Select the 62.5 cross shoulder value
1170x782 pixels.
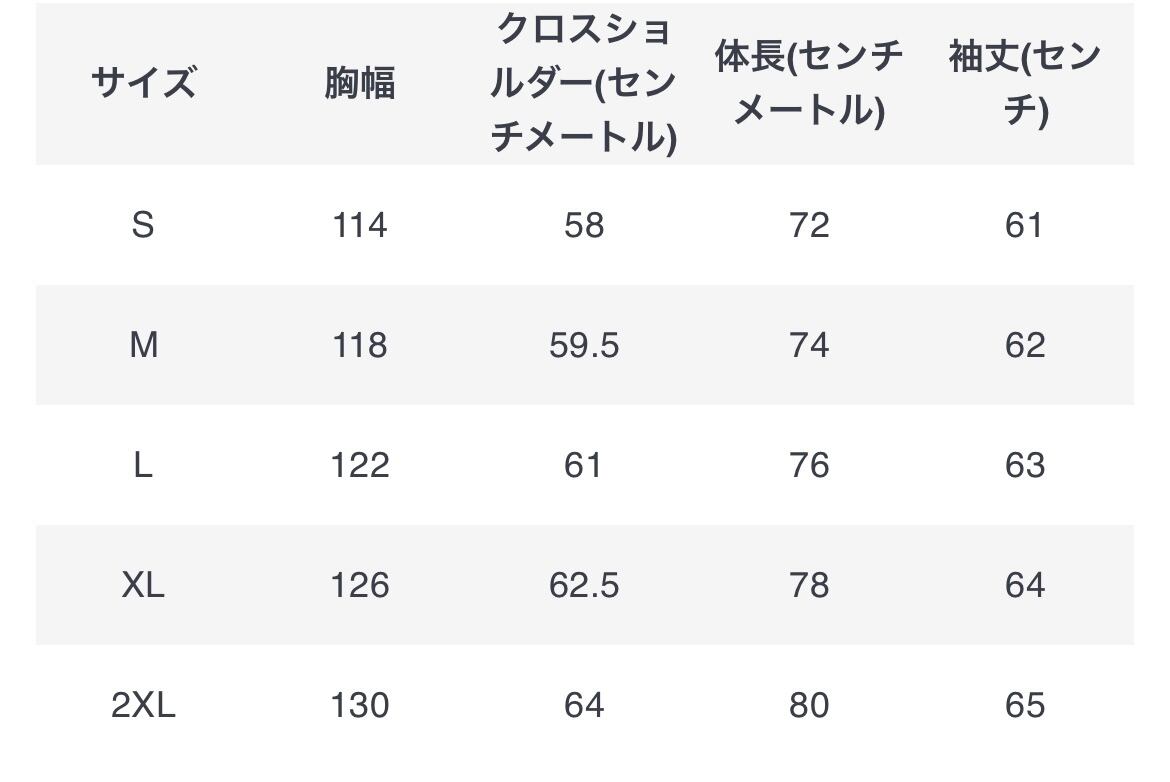coord(584,585)
